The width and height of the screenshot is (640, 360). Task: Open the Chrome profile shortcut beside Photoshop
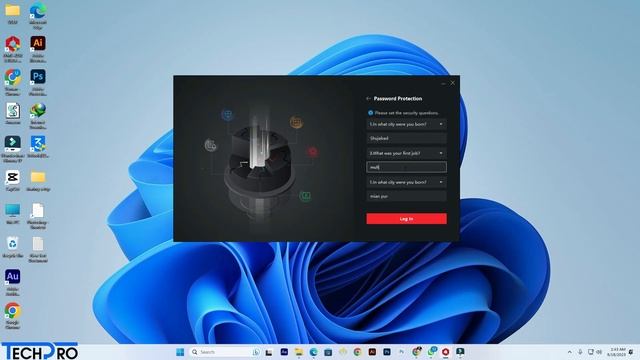click(x=13, y=82)
